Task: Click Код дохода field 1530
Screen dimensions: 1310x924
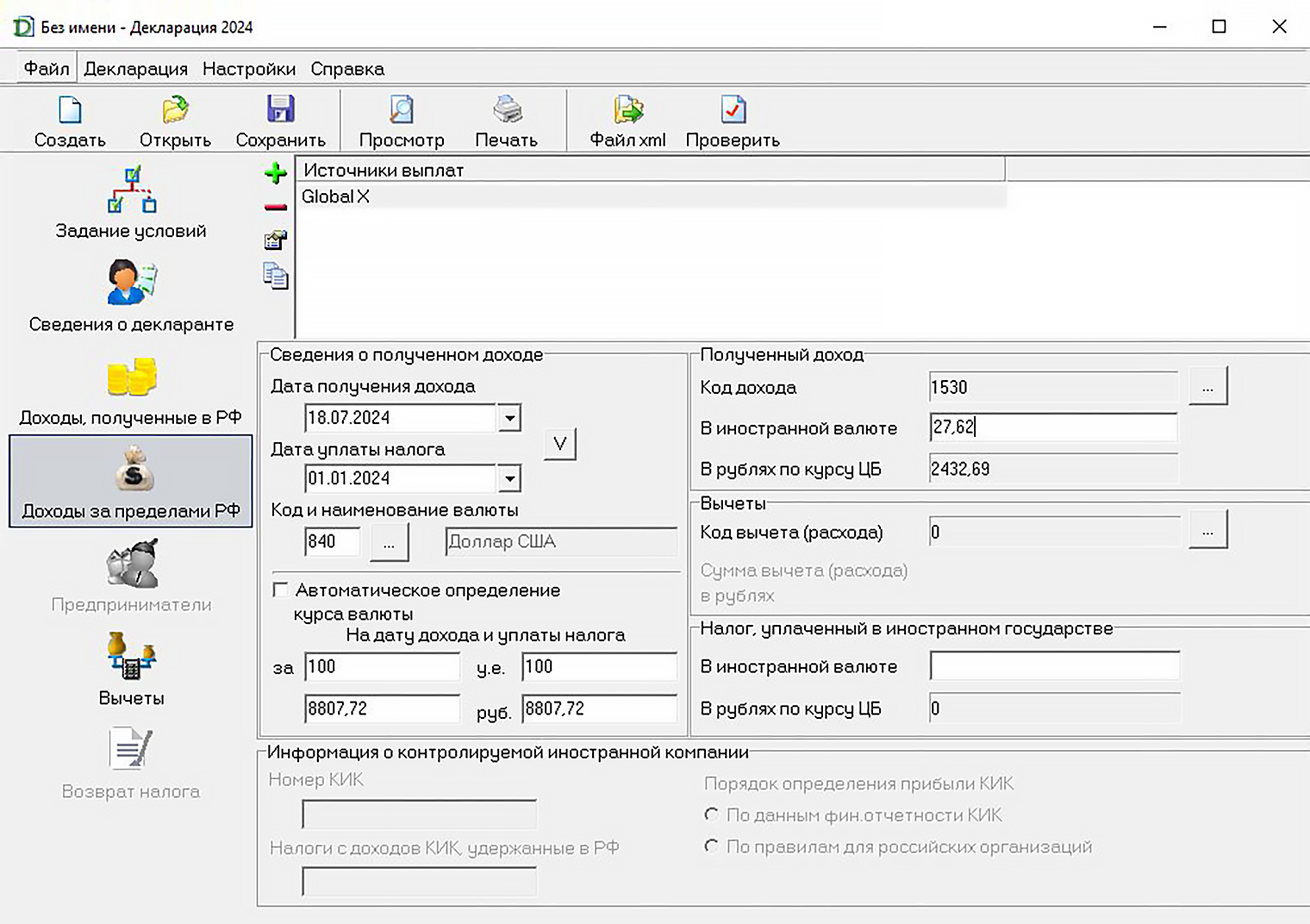Action: (1053, 387)
